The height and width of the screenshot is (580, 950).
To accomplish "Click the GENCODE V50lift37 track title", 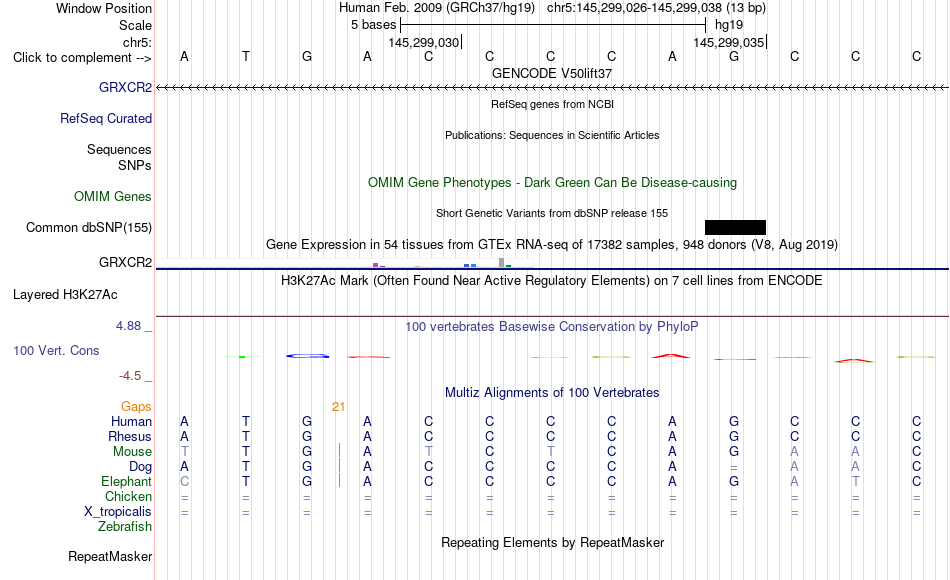I will pyautogui.click(x=552, y=73).
